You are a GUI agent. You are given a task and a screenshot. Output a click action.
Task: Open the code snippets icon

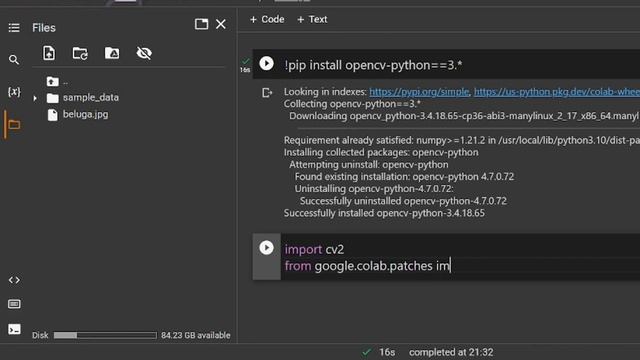click(x=14, y=280)
